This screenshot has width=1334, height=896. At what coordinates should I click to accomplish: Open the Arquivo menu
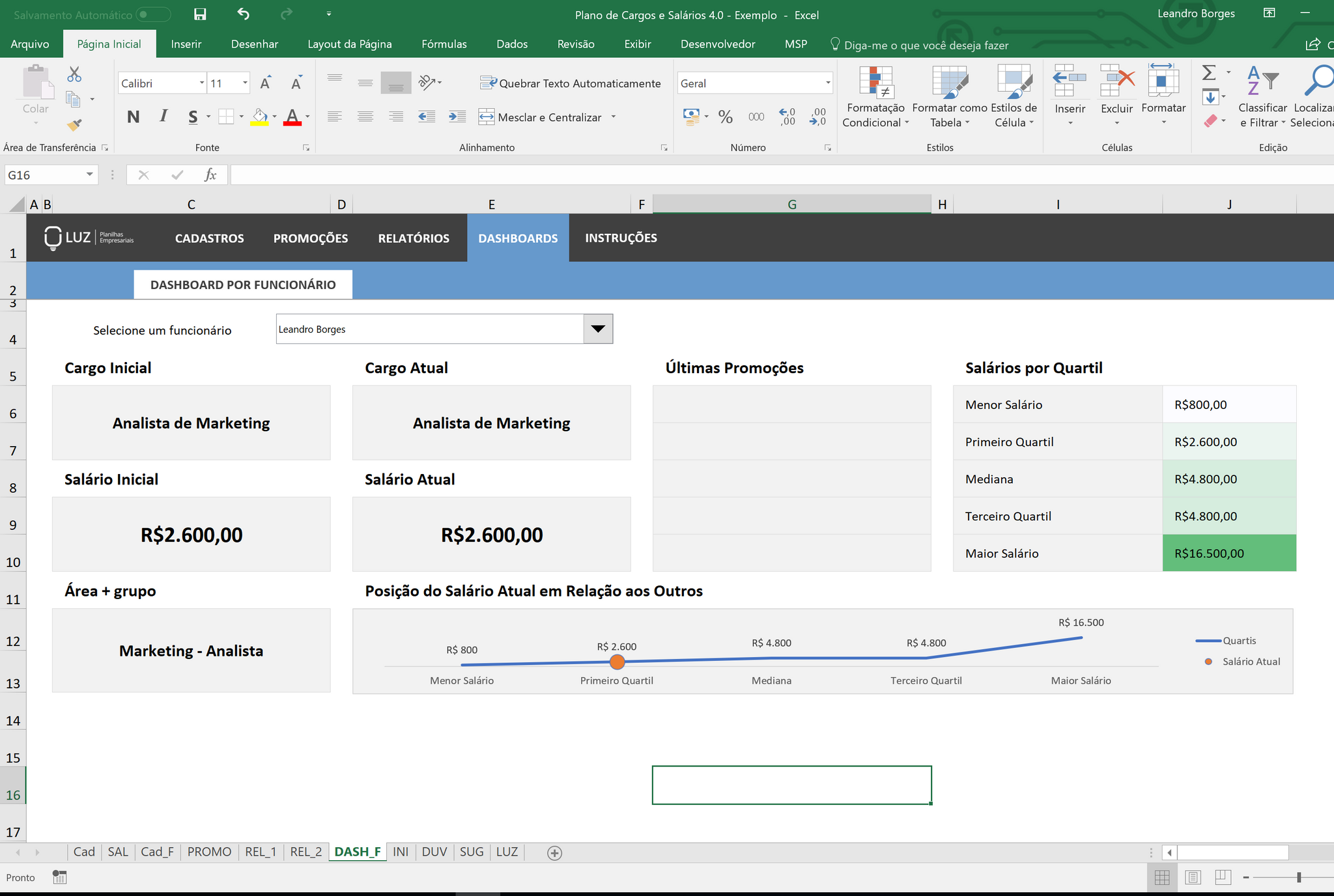pos(30,44)
